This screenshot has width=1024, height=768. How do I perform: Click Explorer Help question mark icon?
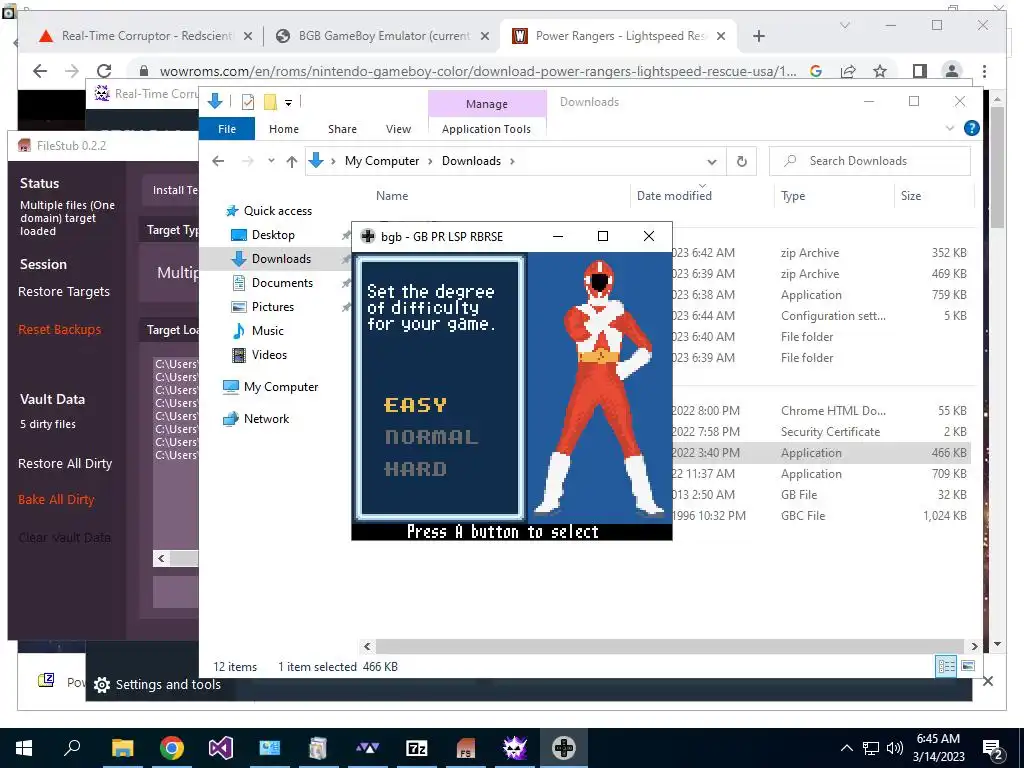coord(972,128)
